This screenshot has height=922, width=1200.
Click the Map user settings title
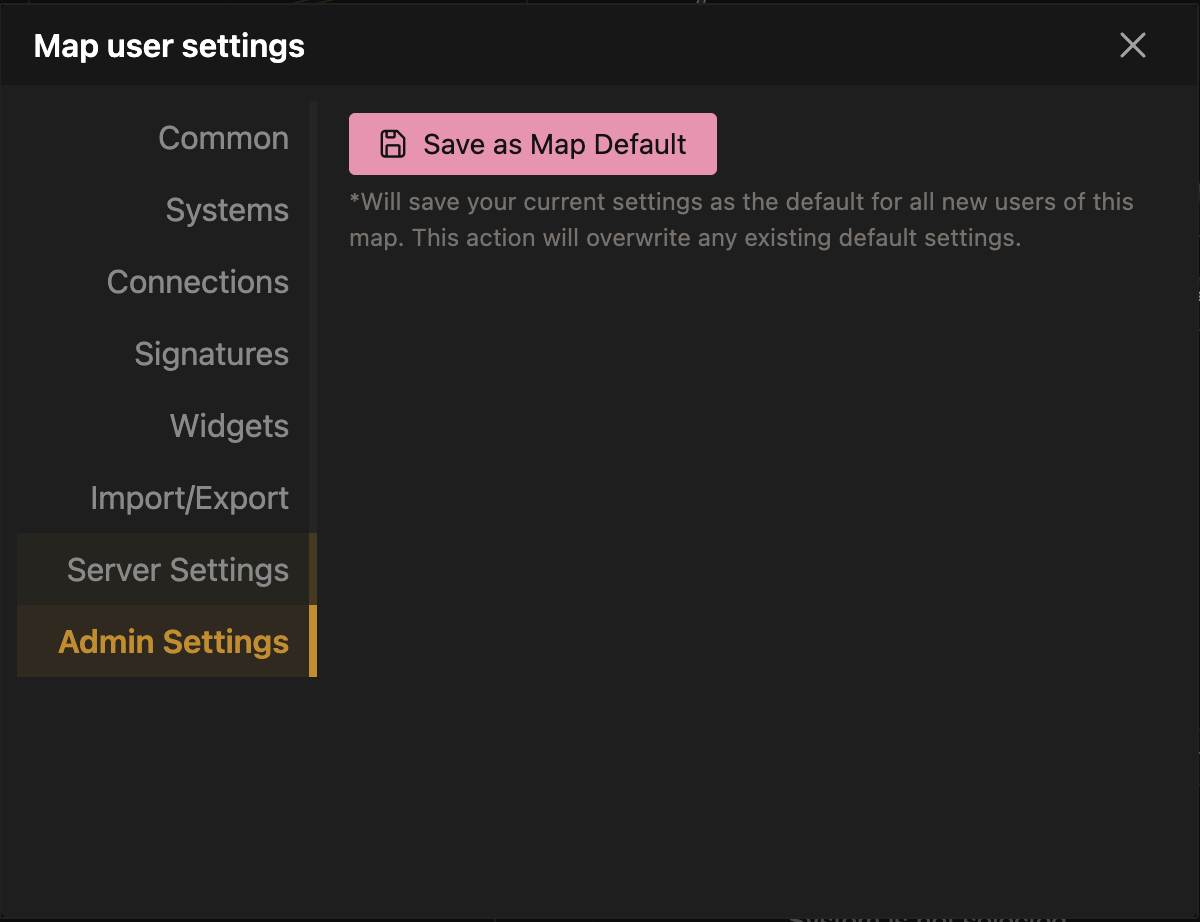coord(168,45)
